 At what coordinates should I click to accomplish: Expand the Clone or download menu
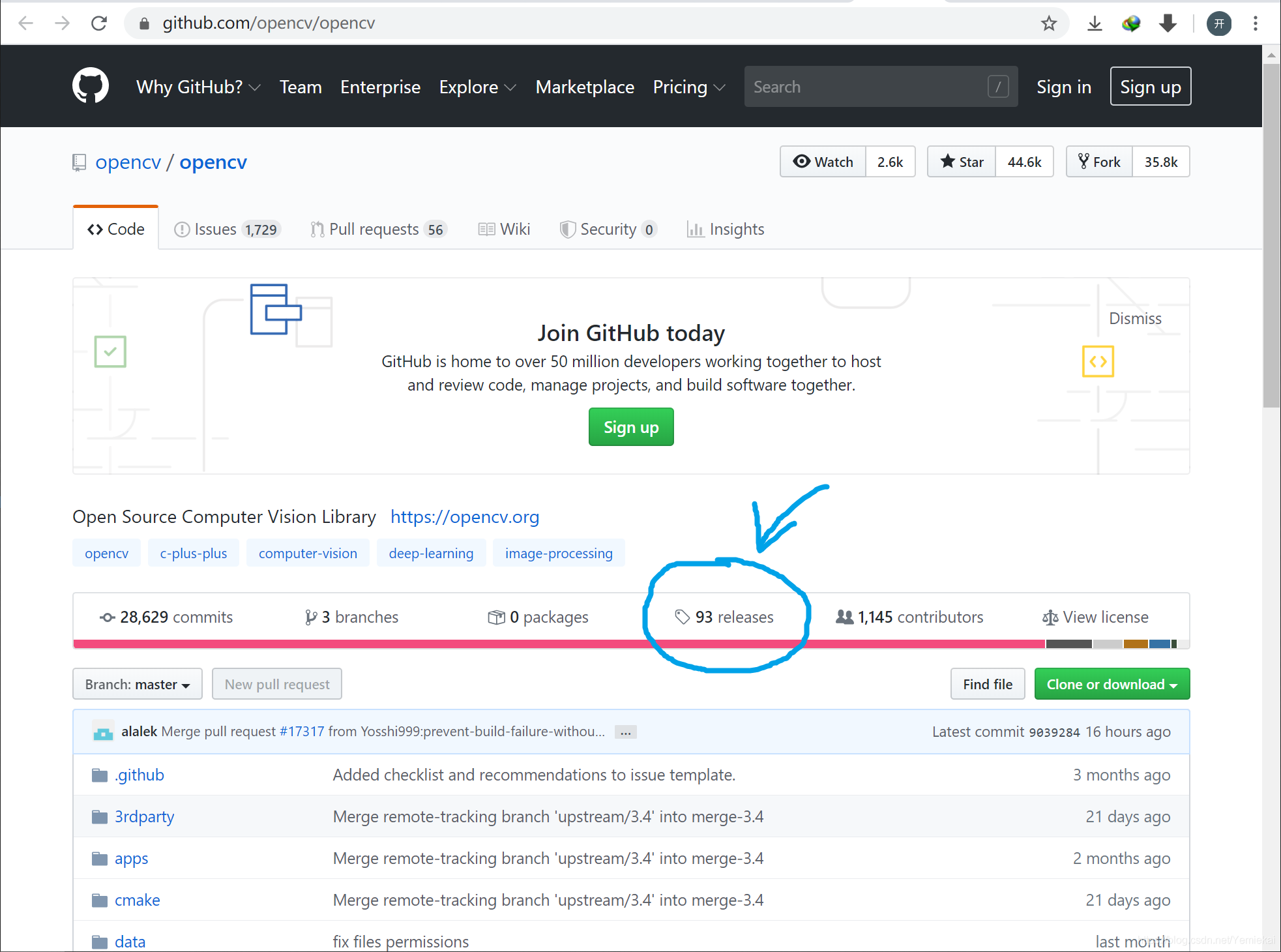1112,684
